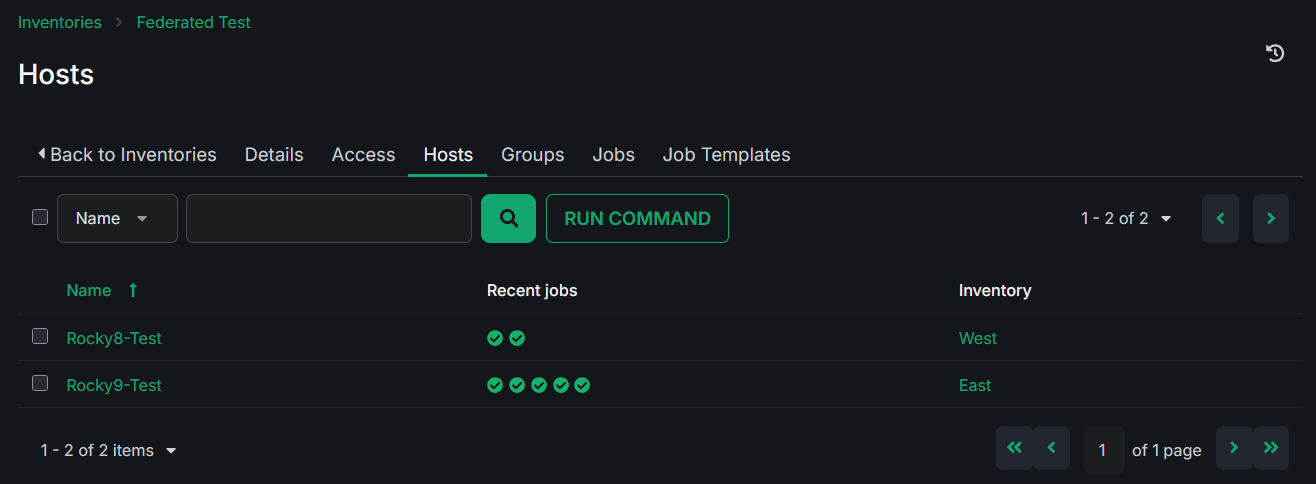
Task: Open the East inventory link
Action: click(x=975, y=385)
